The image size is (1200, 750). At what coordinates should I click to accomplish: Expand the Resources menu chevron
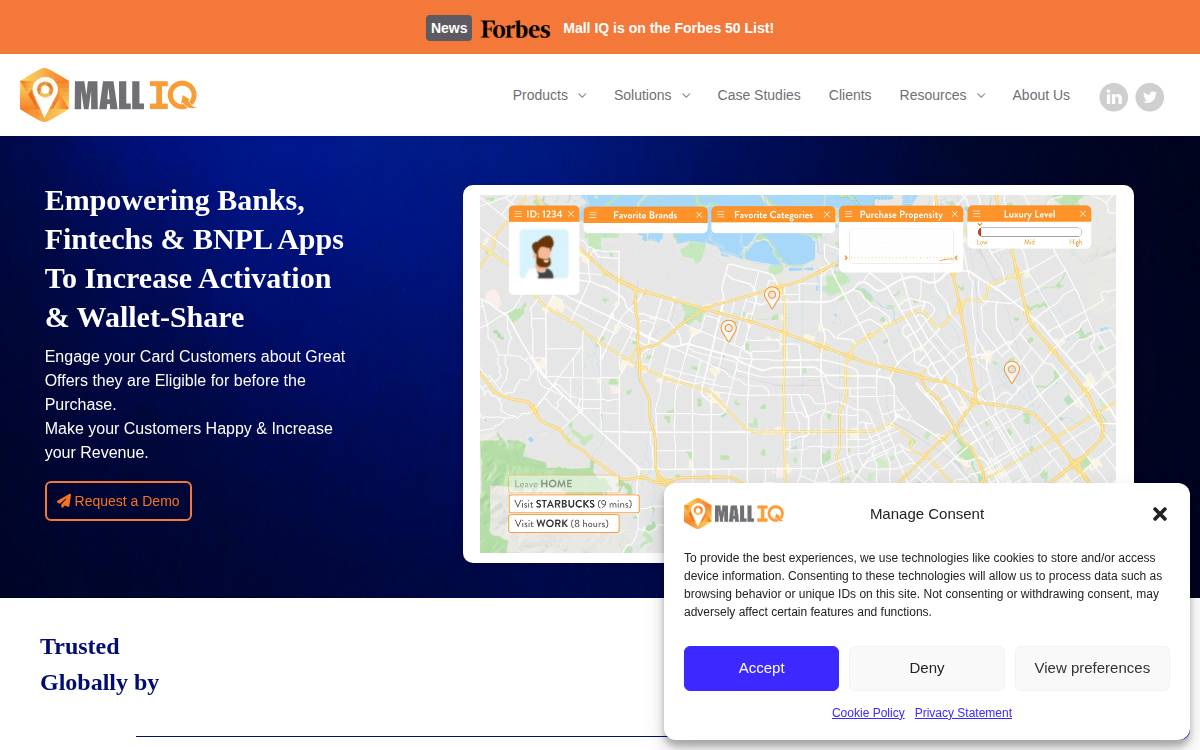(981, 96)
